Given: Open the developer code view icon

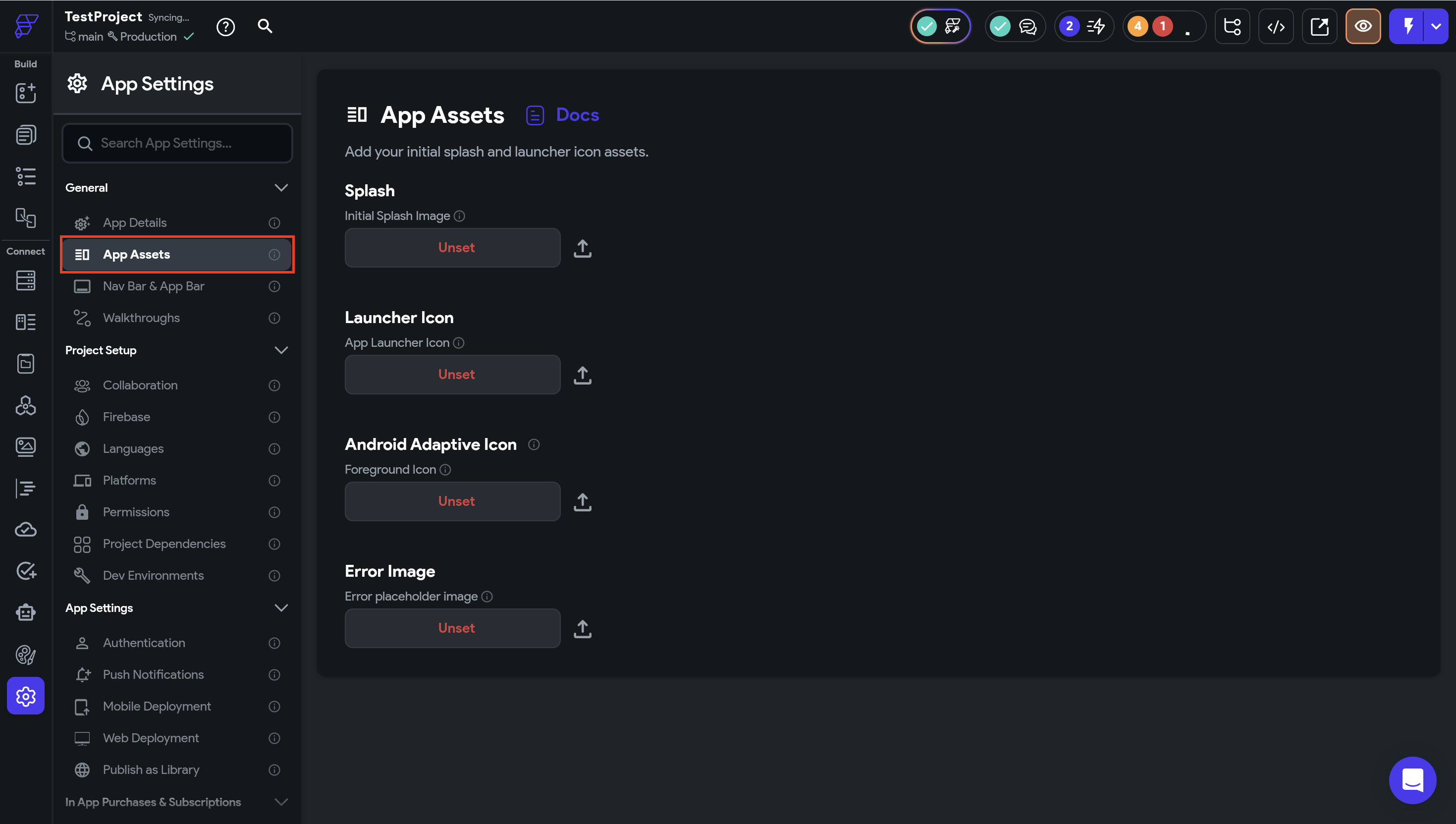Looking at the screenshot, I should pyautogui.click(x=1276, y=27).
